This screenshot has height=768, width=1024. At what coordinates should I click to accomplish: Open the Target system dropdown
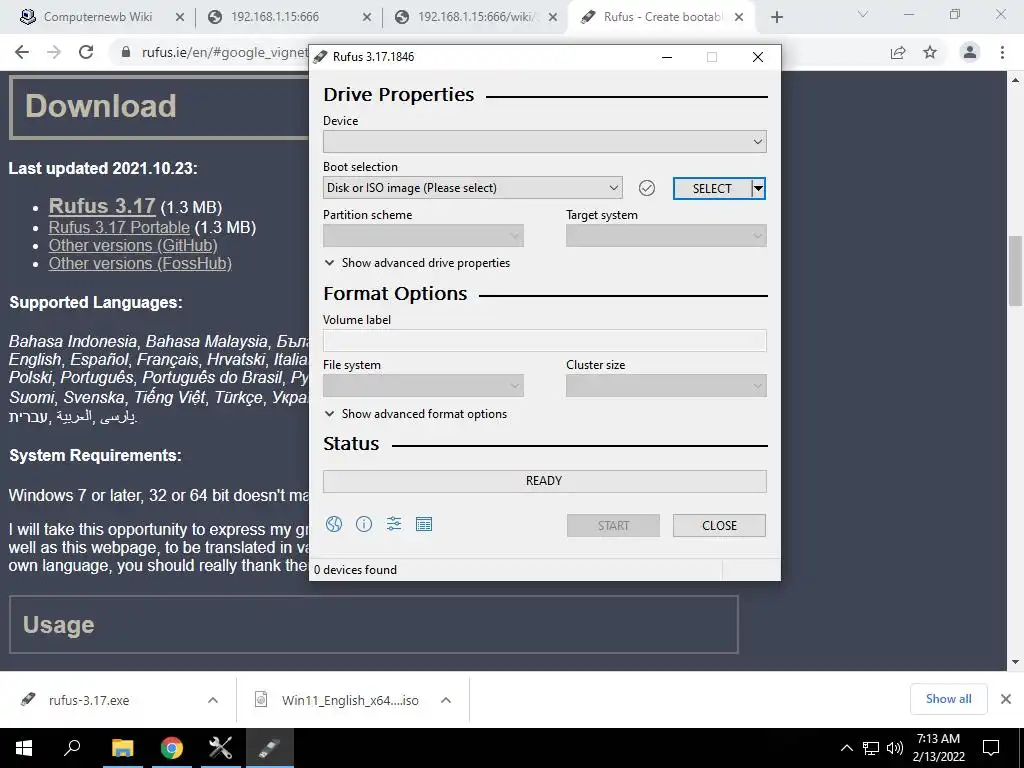(666, 236)
